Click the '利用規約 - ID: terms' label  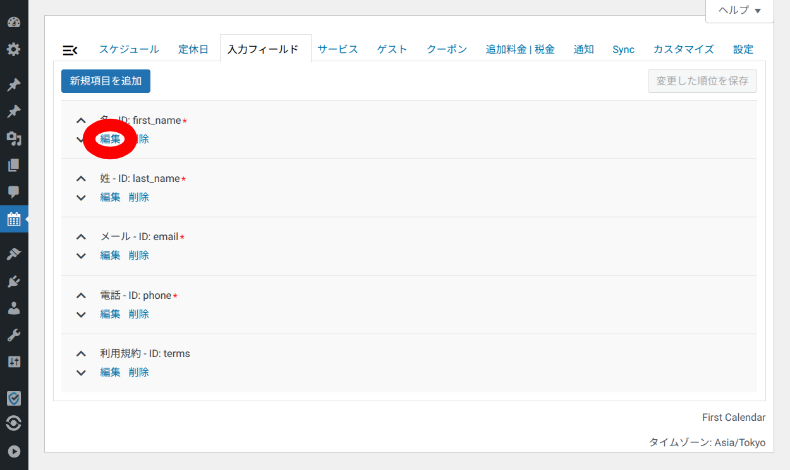(145, 354)
